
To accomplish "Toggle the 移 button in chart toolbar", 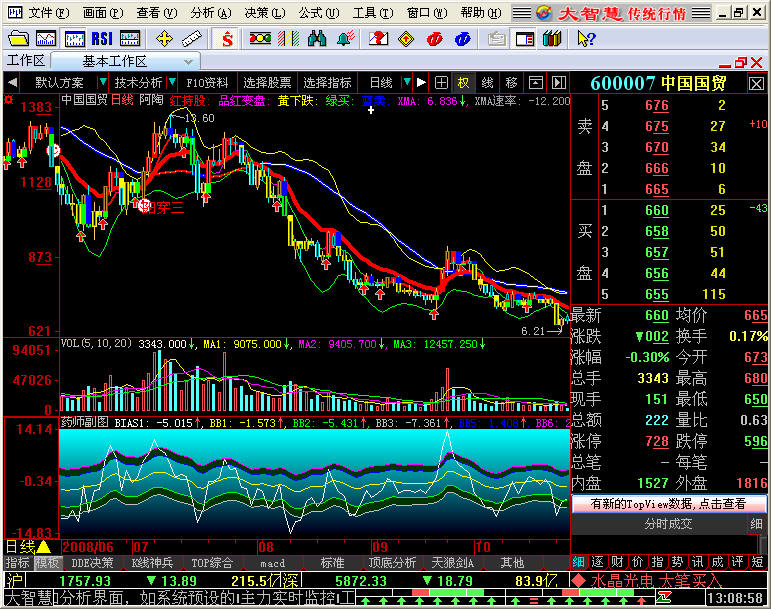I will click(511, 83).
